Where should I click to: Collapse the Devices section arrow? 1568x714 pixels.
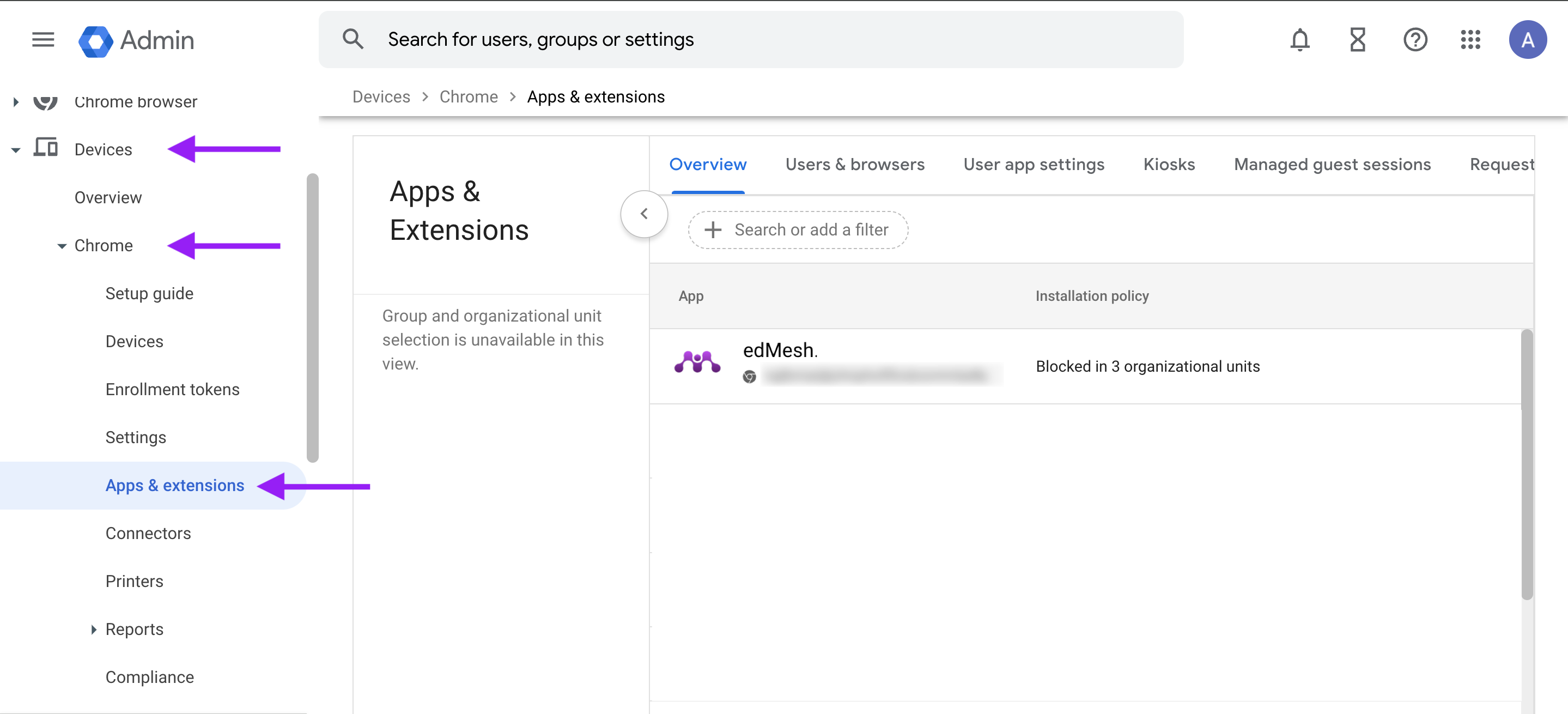coord(16,150)
